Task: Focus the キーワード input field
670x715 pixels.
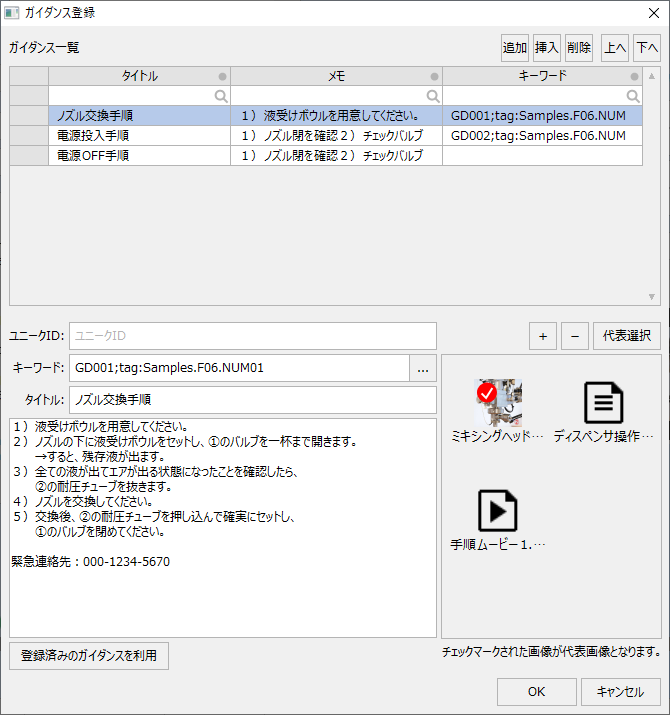Action: coord(239,368)
